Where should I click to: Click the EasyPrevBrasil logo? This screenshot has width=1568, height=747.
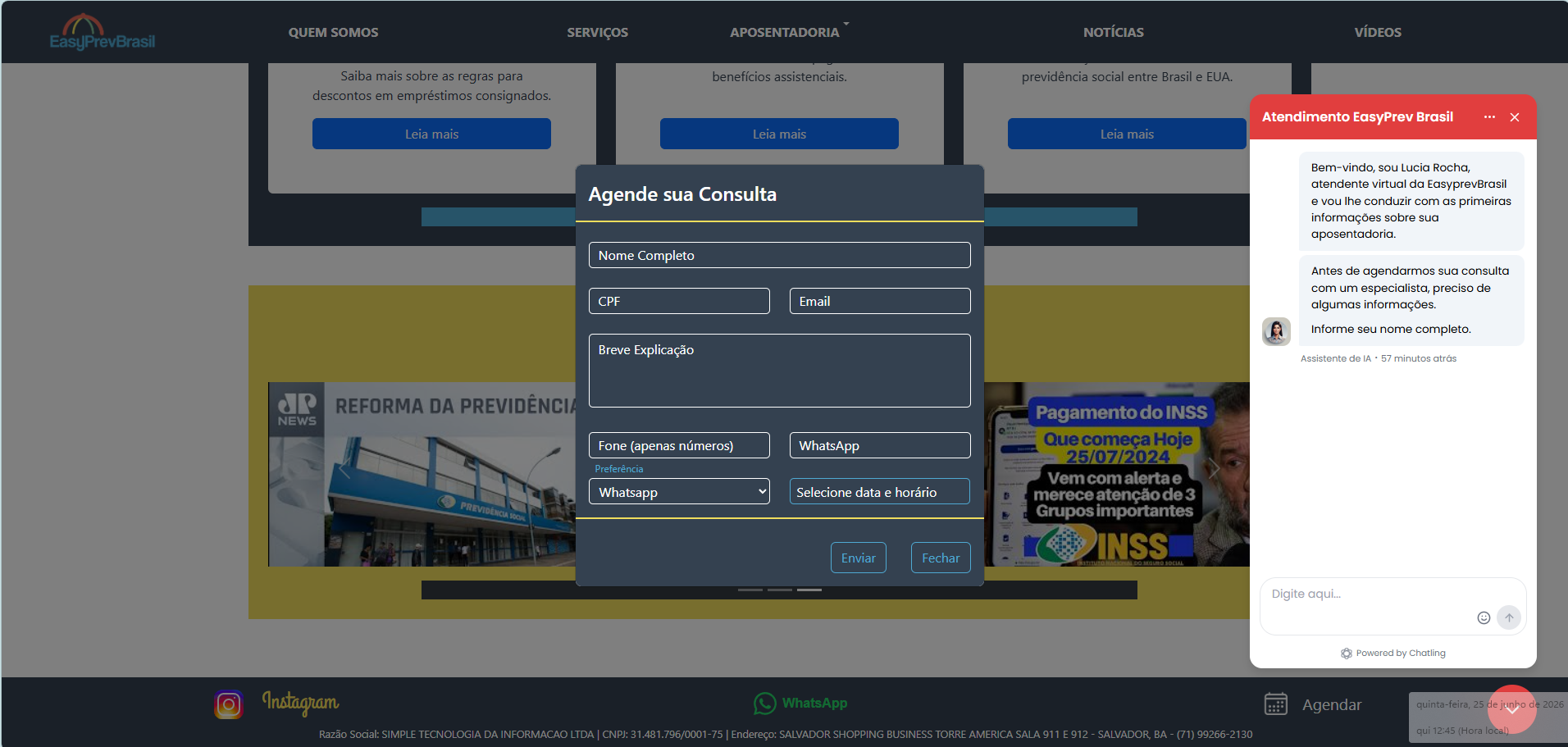tap(102, 33)
